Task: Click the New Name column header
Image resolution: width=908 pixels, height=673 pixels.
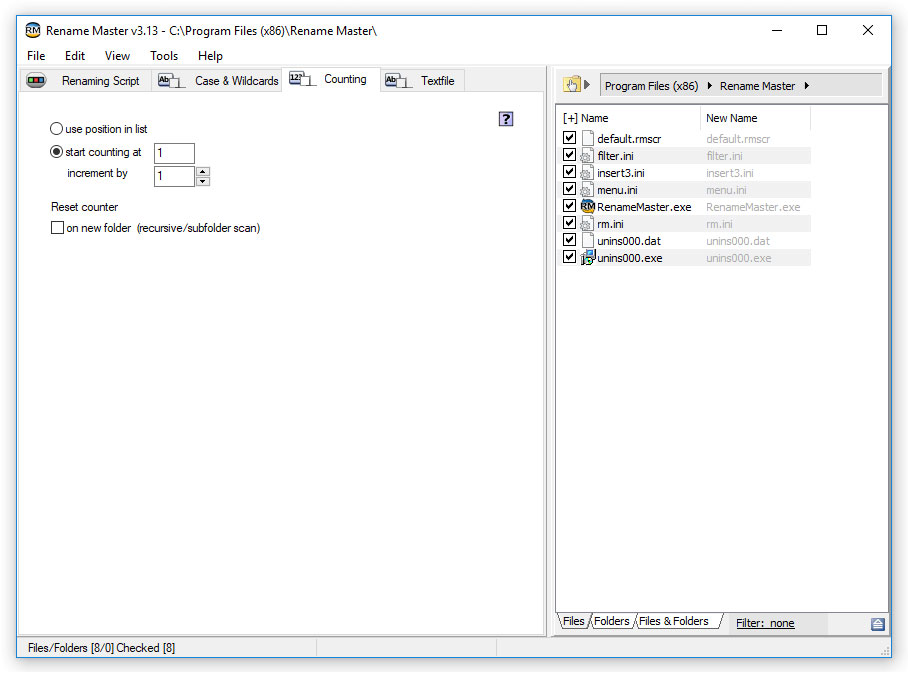Action: 731,118
